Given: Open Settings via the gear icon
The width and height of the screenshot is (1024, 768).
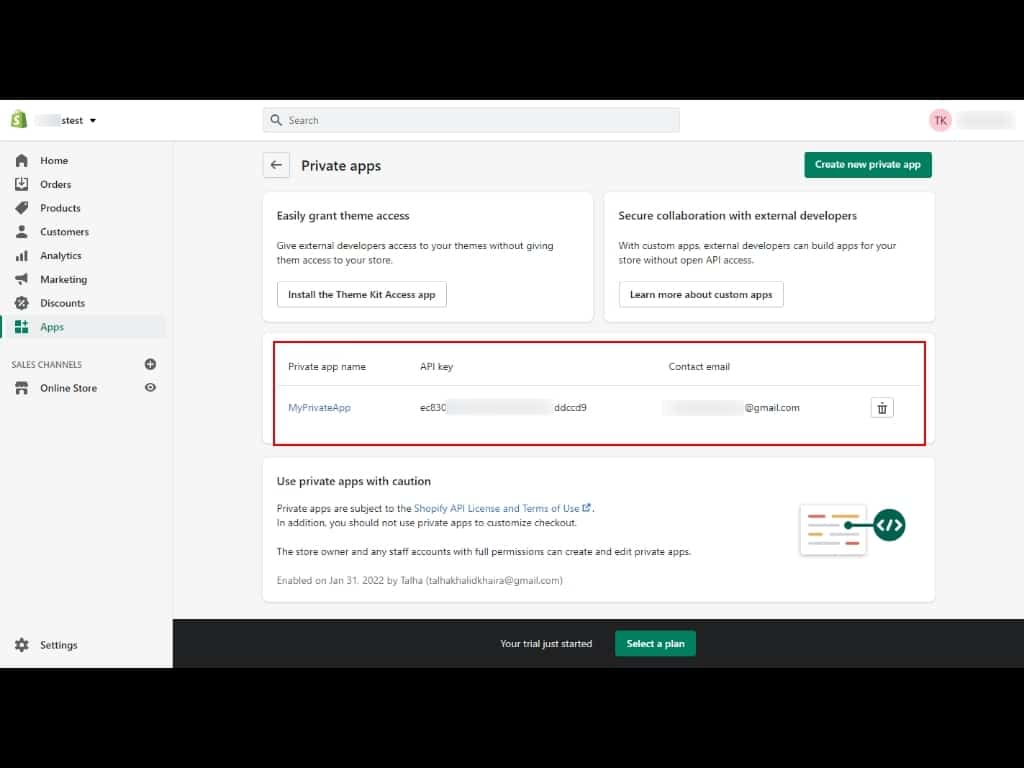Looking at the screenshot, I should coord(22,645).
